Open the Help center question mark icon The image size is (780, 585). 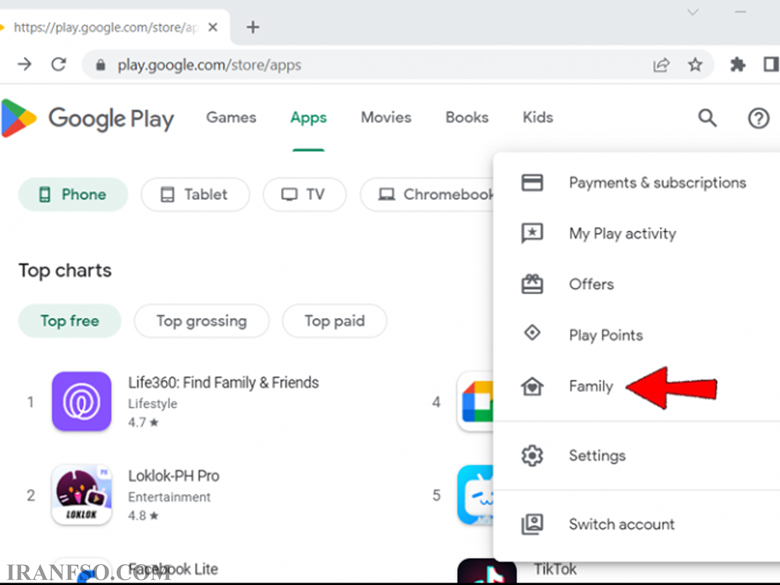[x=759, y=118]
